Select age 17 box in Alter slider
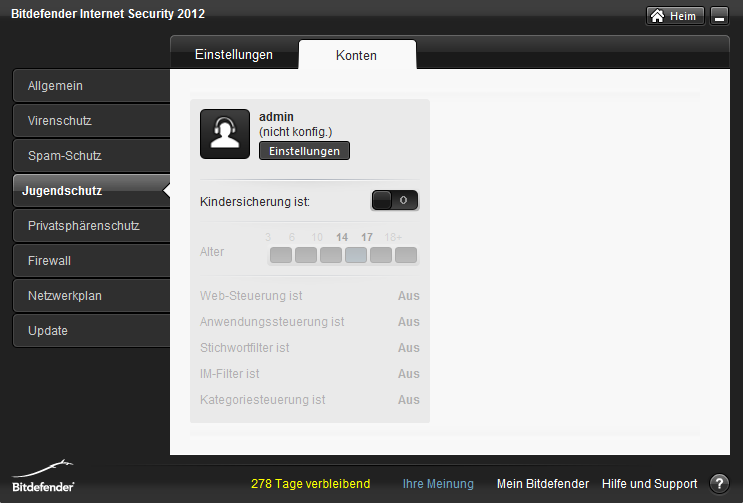Screen dimensions: 743x503 click(x=381, y=255)
